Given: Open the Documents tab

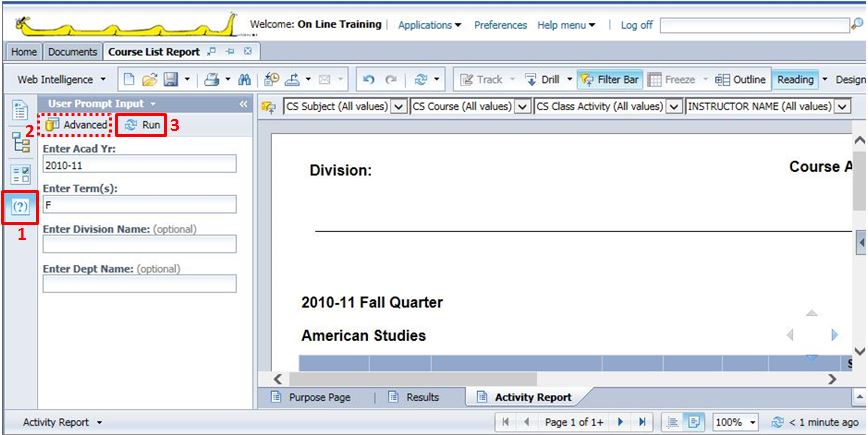Looking at the screenshot, I should point(73,52).
